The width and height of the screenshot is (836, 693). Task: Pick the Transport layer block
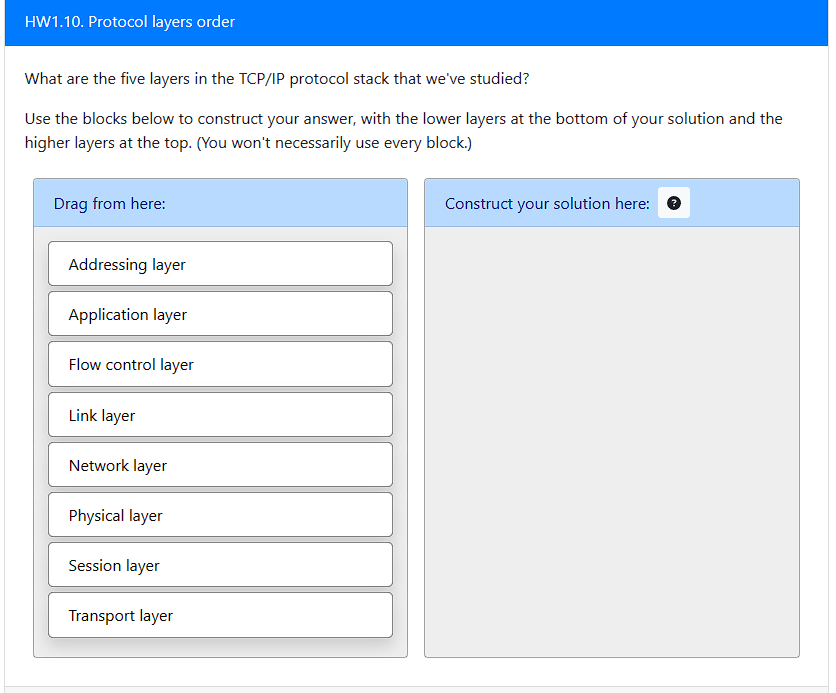[220, 615]
